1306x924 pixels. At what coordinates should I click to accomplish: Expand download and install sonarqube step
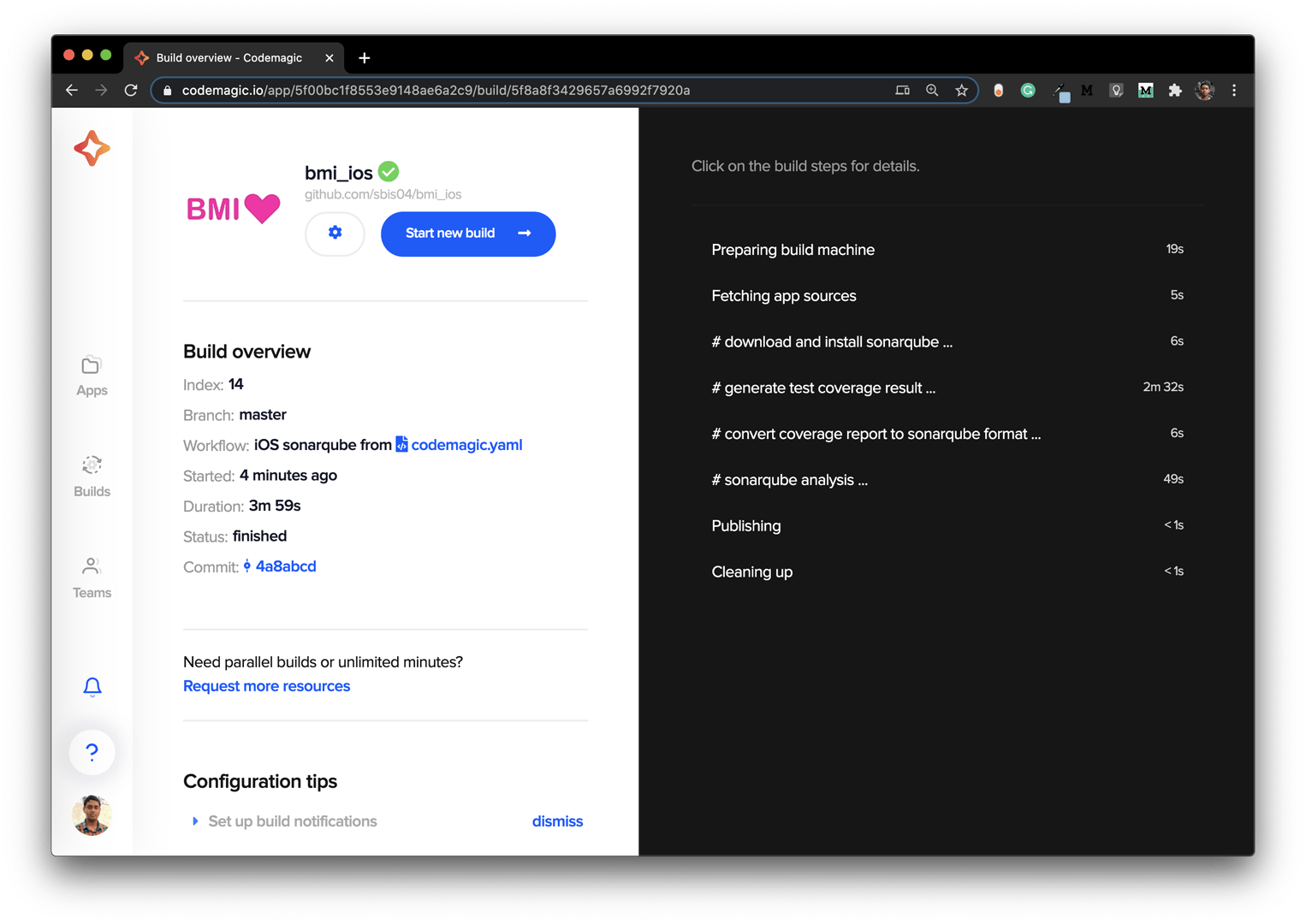[x=947, y=342]
